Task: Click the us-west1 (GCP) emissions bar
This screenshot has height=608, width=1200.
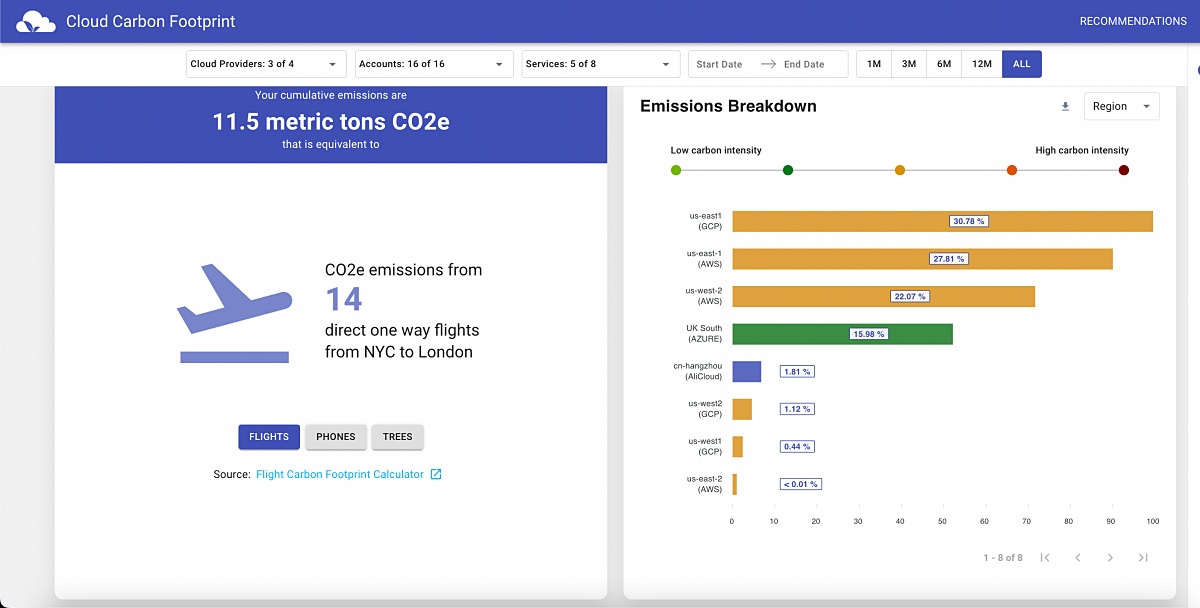Action: pyautogui.click(x=737, y=447)
